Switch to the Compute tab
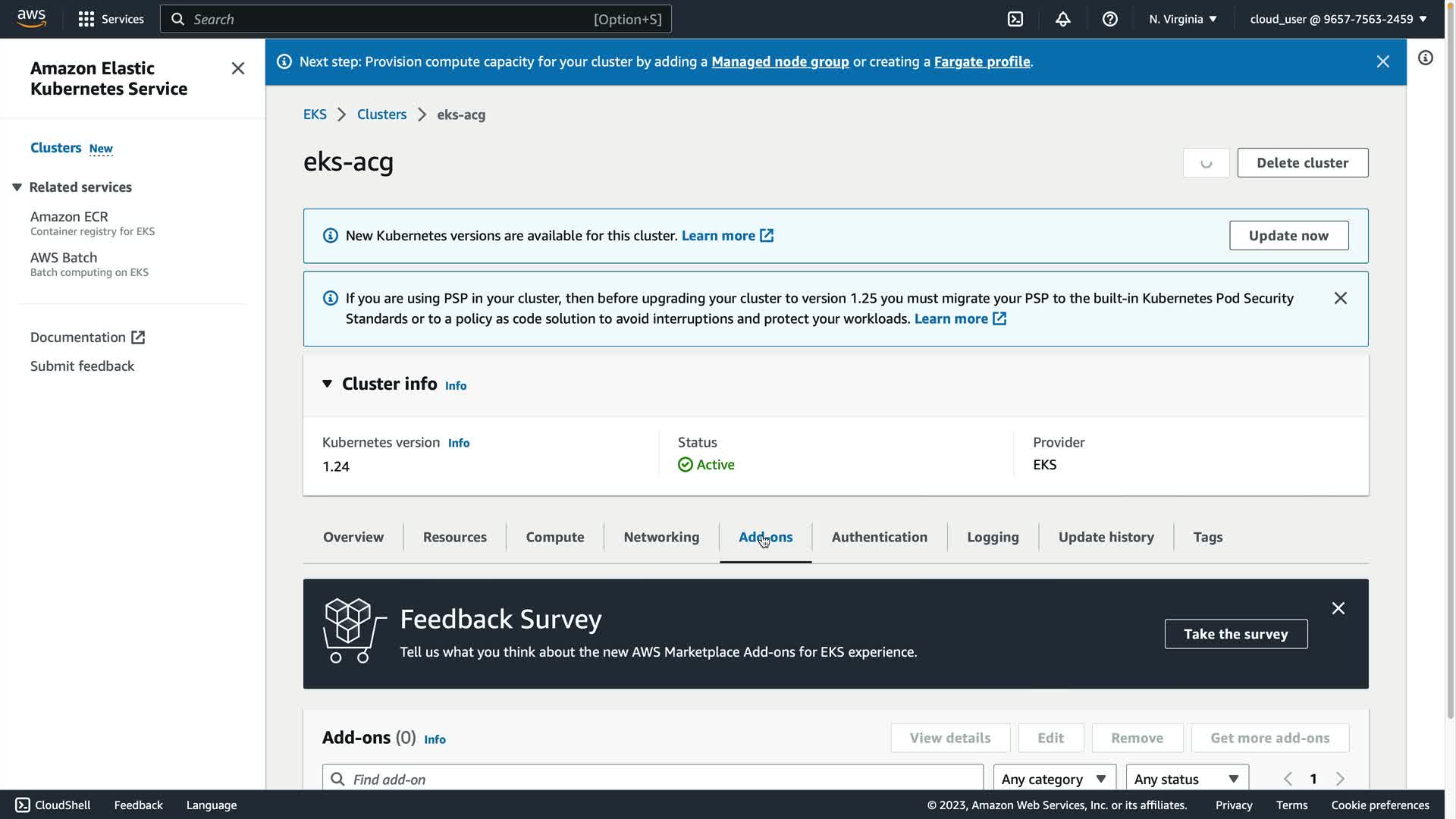 [x=554, y=537]
